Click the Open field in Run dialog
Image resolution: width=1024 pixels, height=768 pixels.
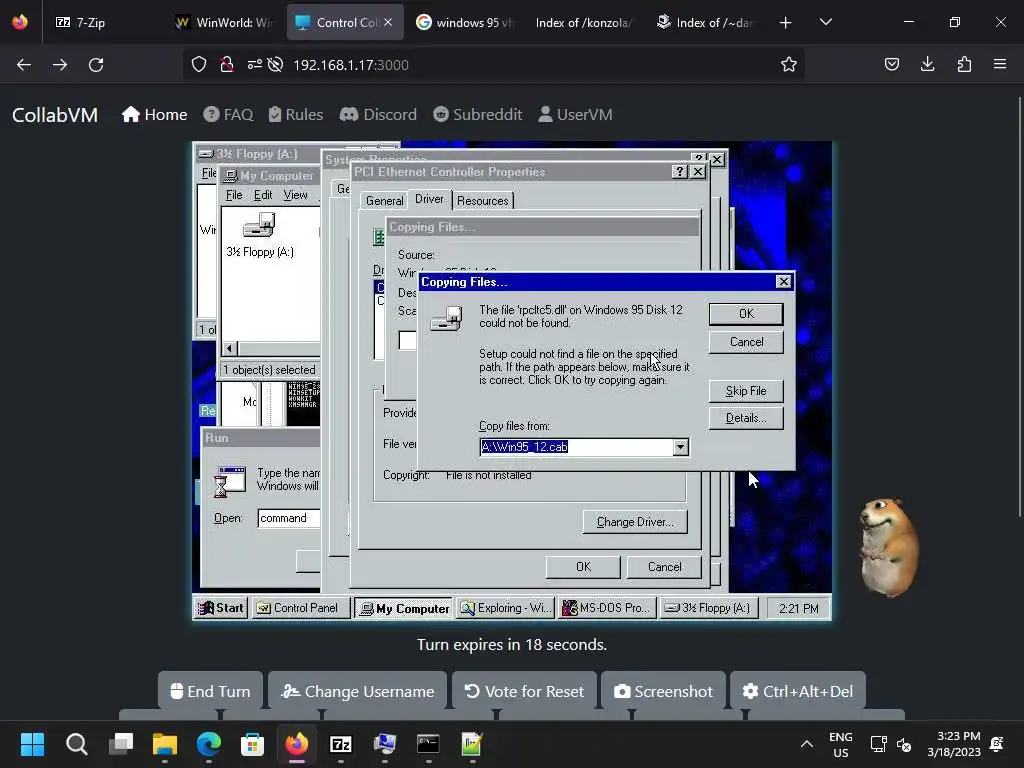pyautogui.click(x=288, y=518)
